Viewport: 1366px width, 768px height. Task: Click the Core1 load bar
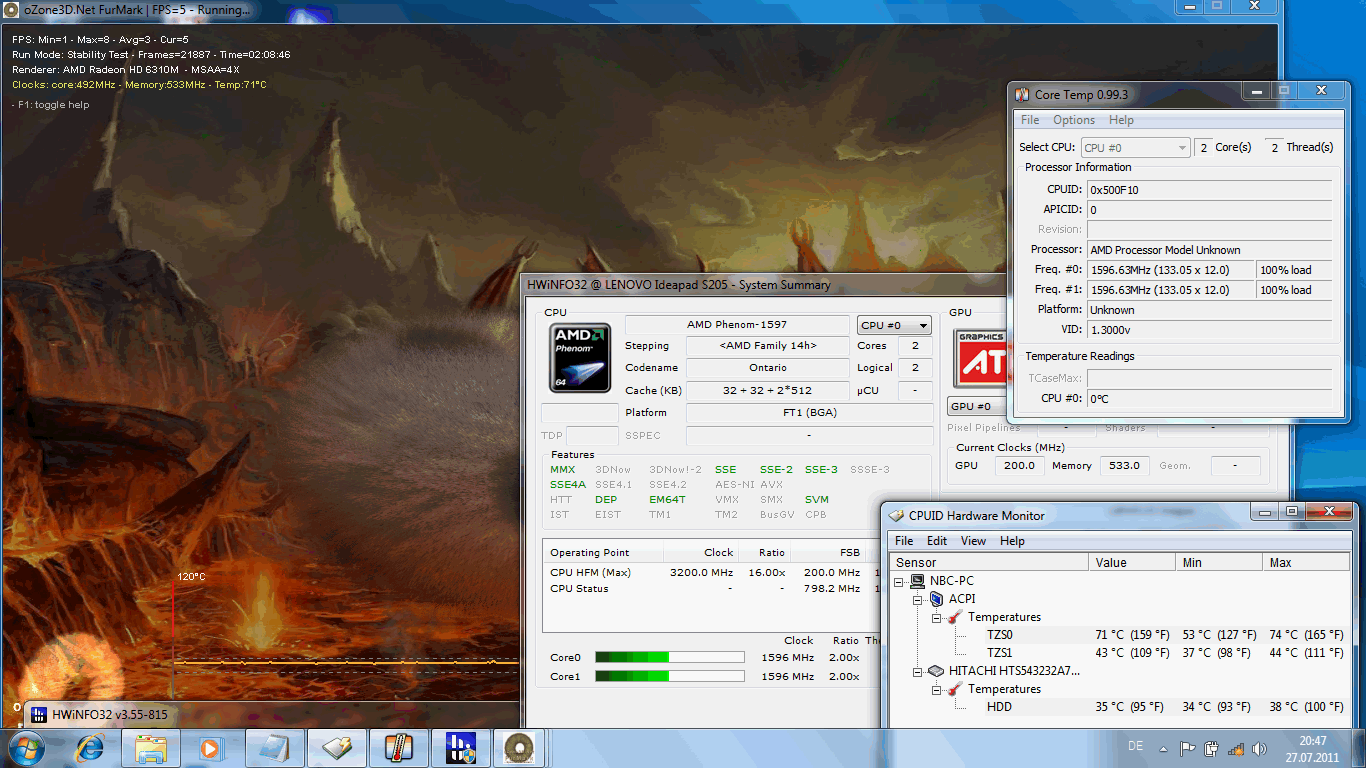pyautogui.click(x=670, y=676)
